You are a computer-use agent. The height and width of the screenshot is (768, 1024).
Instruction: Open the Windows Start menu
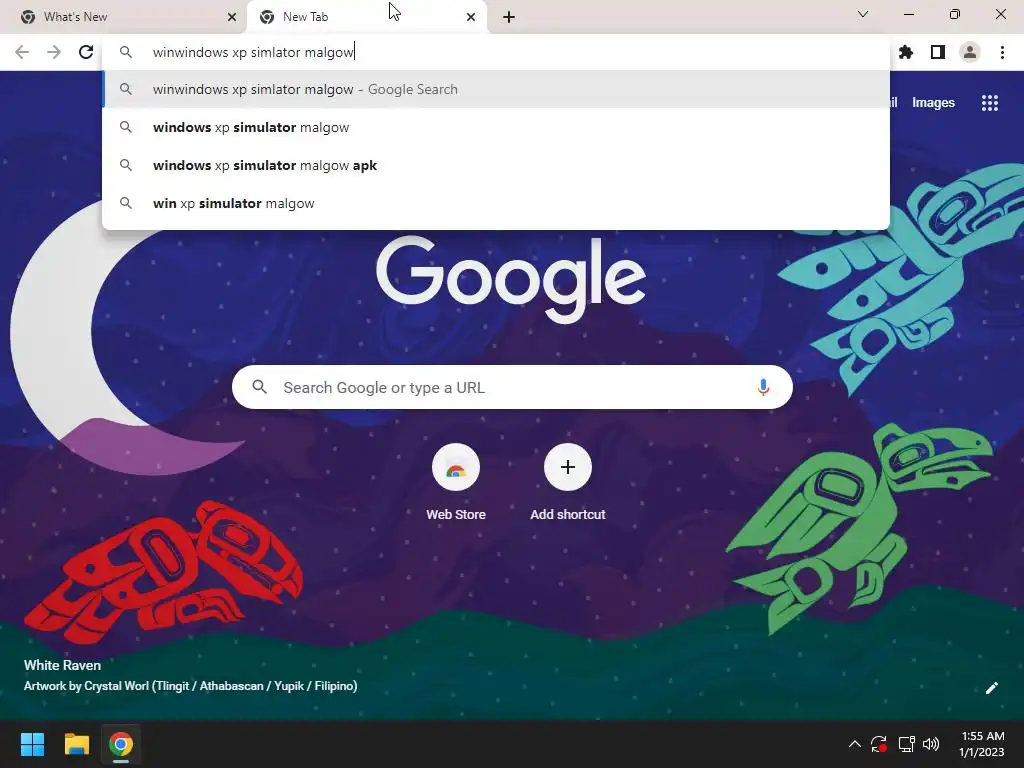(x=32, y=744)
